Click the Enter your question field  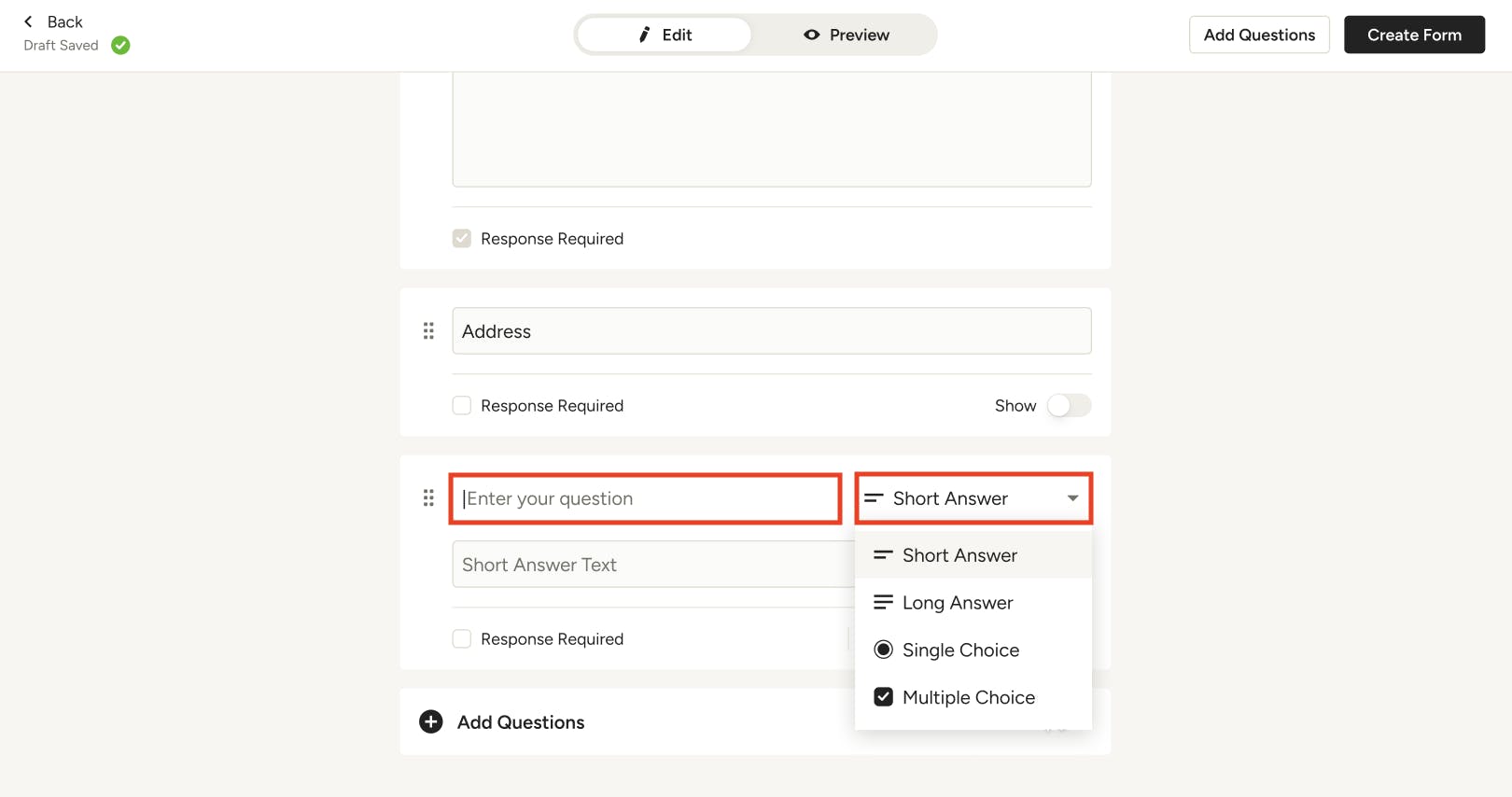point(646,498)
